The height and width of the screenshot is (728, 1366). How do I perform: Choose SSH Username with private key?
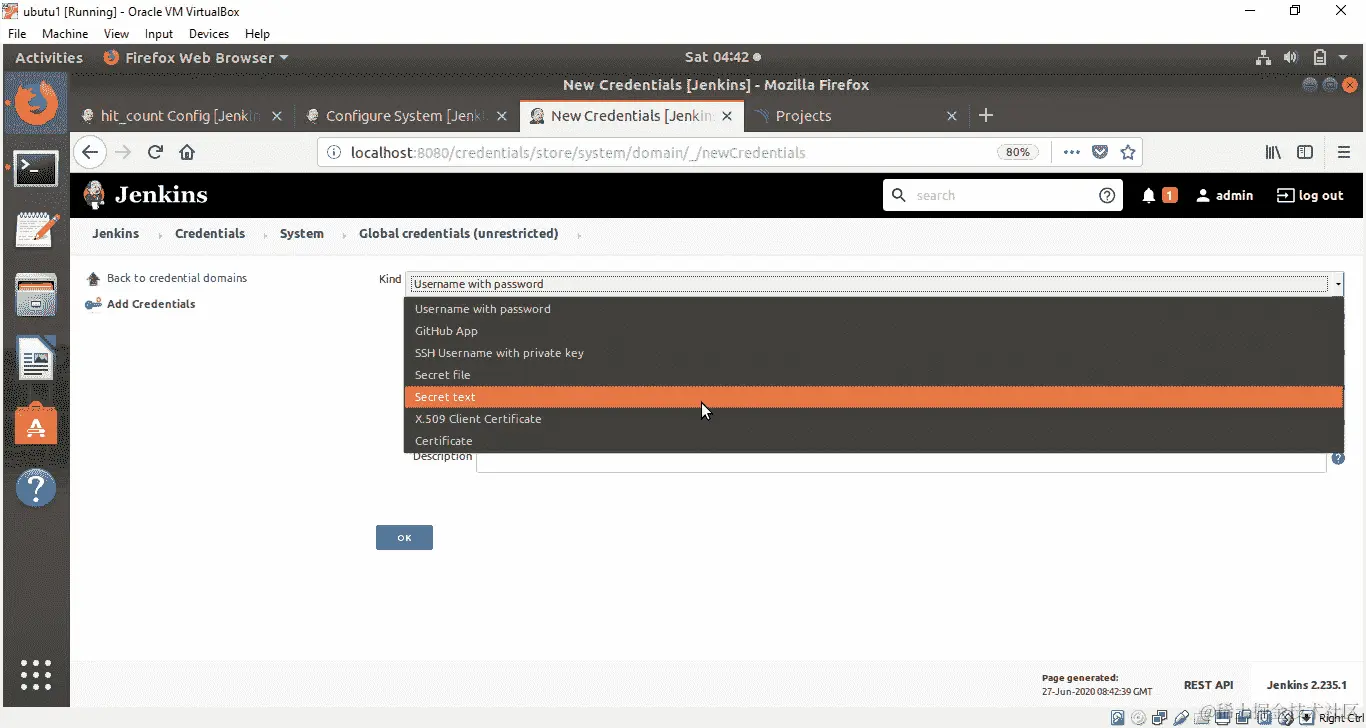click(874, 353)
